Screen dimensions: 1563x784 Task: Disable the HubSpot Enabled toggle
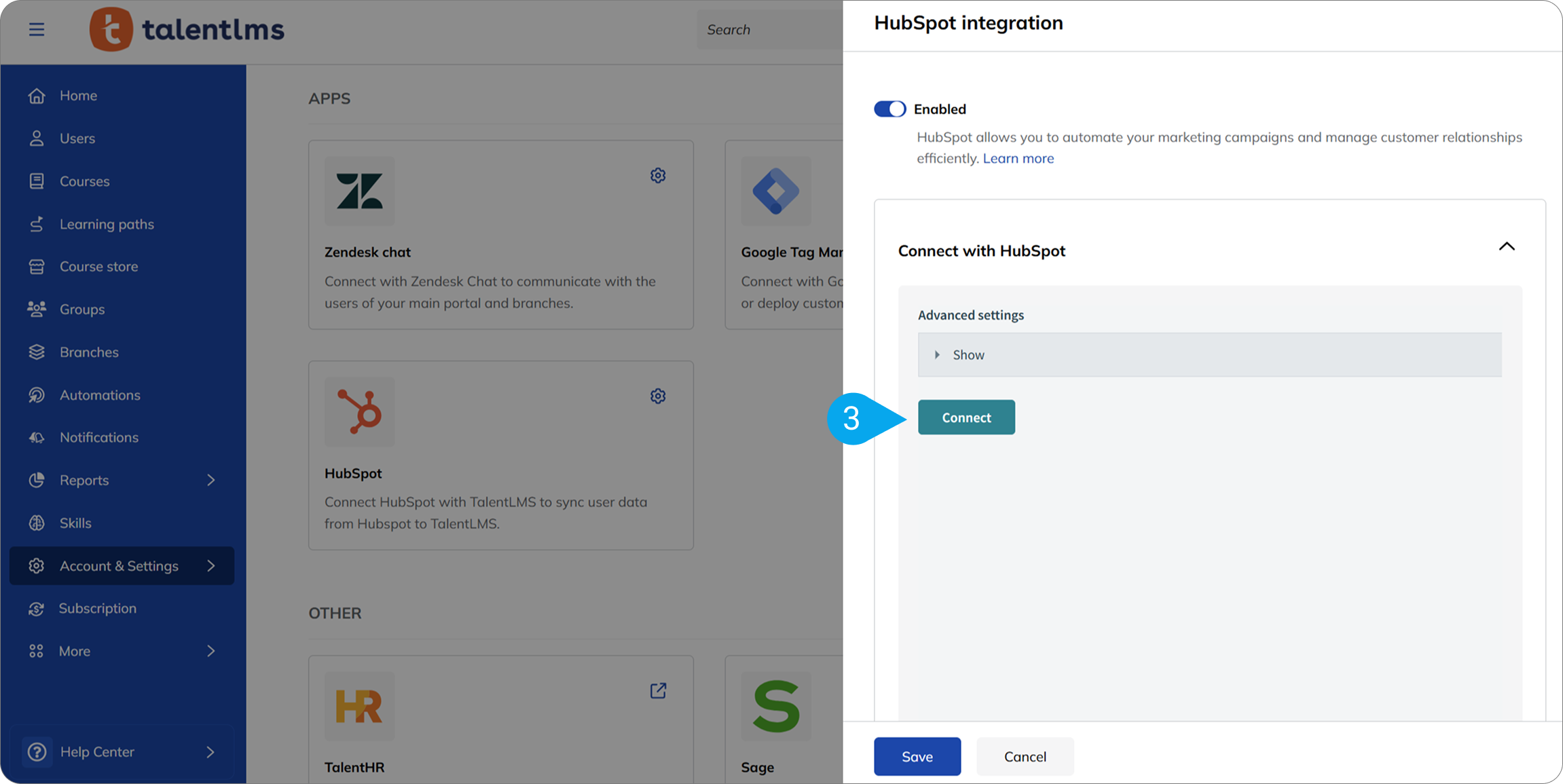point(889,109)
